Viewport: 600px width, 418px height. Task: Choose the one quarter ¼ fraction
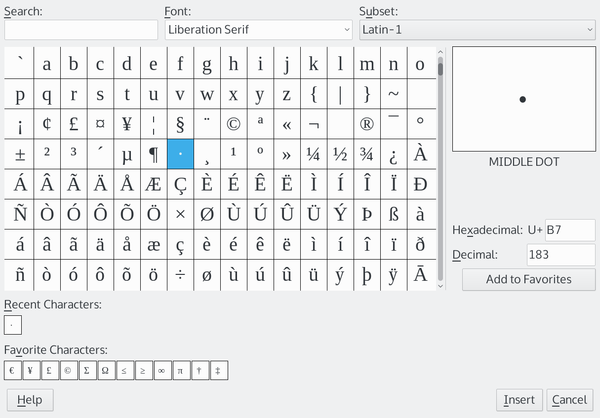(313, 154)
